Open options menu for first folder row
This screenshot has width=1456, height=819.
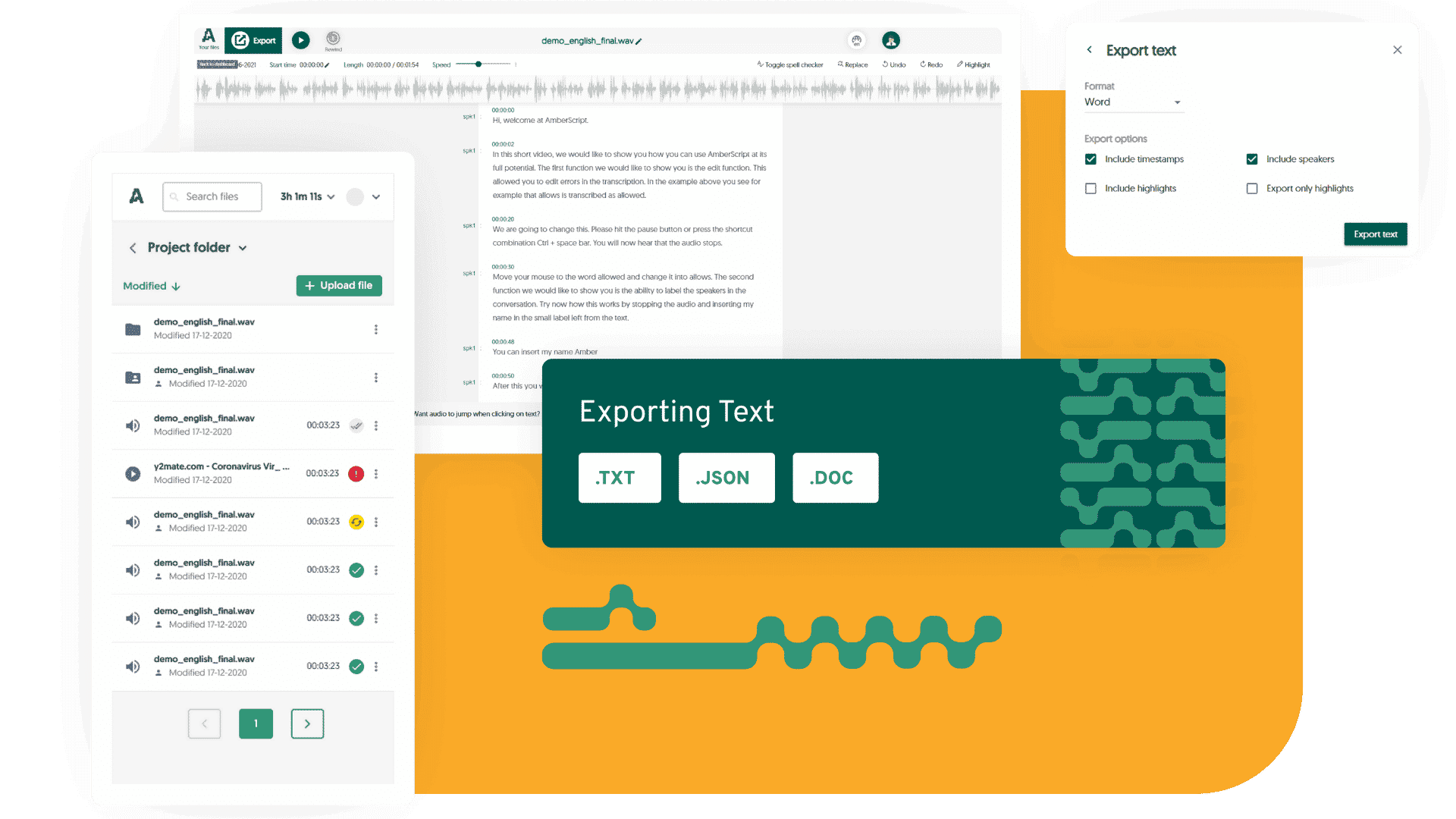coord(375,329)
